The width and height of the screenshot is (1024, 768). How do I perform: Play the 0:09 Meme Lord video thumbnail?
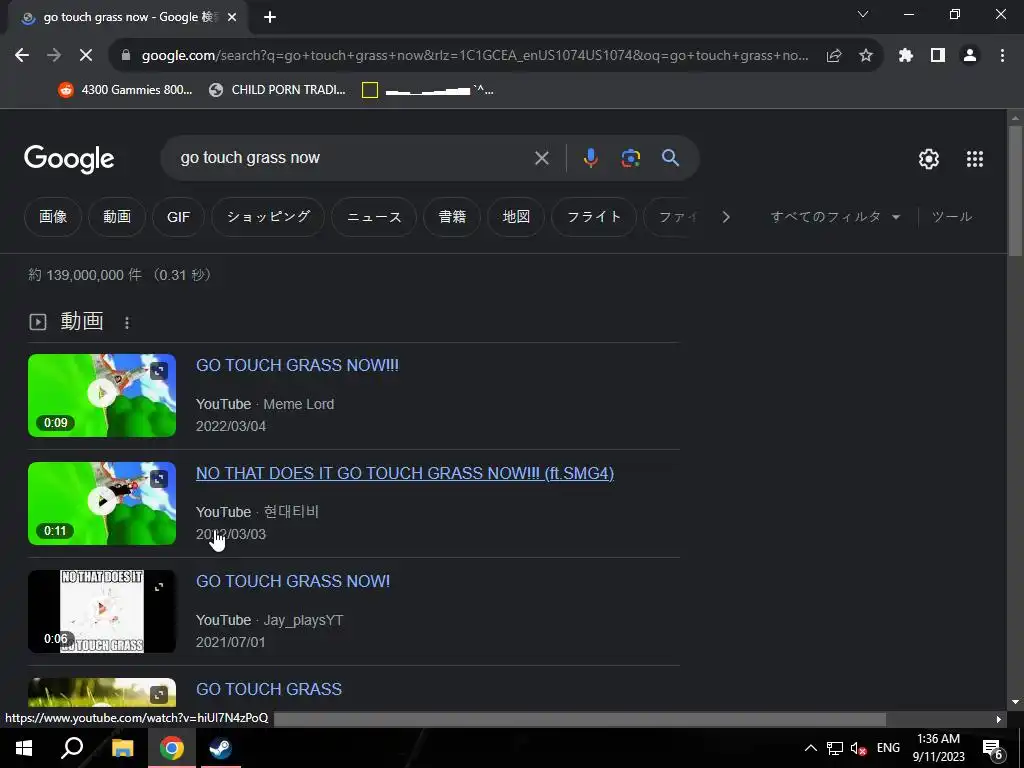[102, 395]
